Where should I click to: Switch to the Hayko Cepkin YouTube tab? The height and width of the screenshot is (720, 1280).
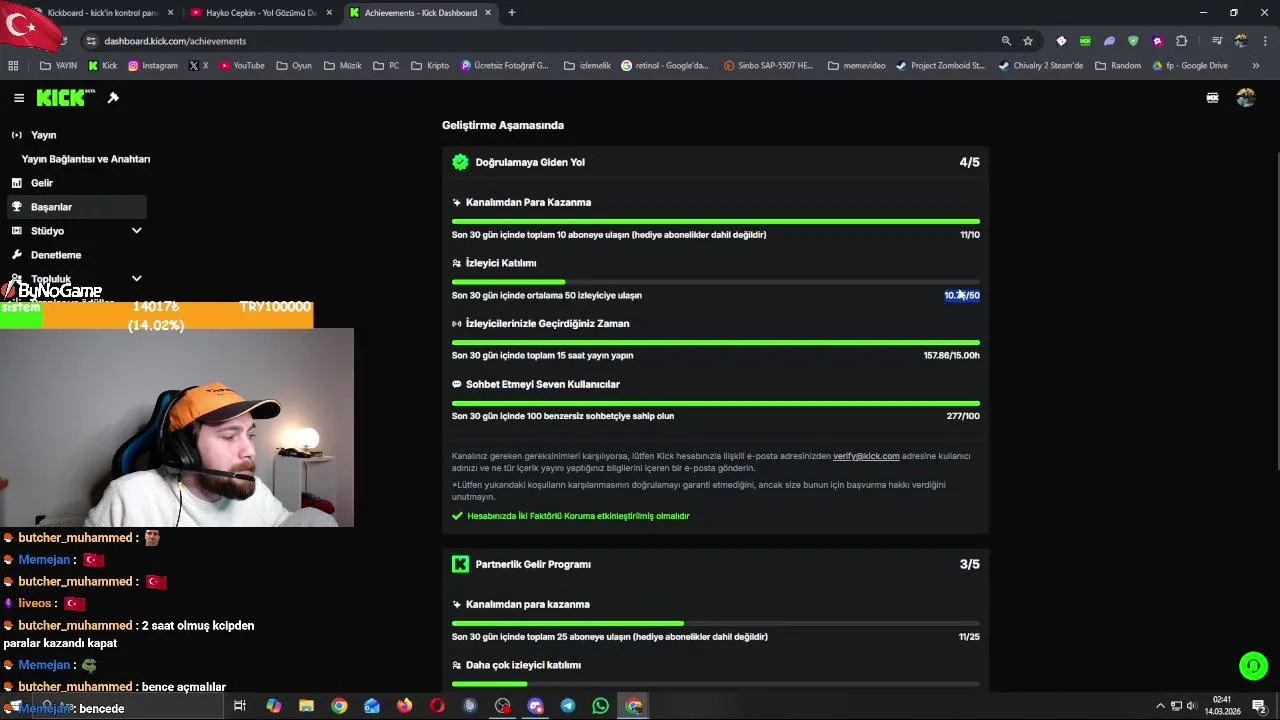pos(260,13)
